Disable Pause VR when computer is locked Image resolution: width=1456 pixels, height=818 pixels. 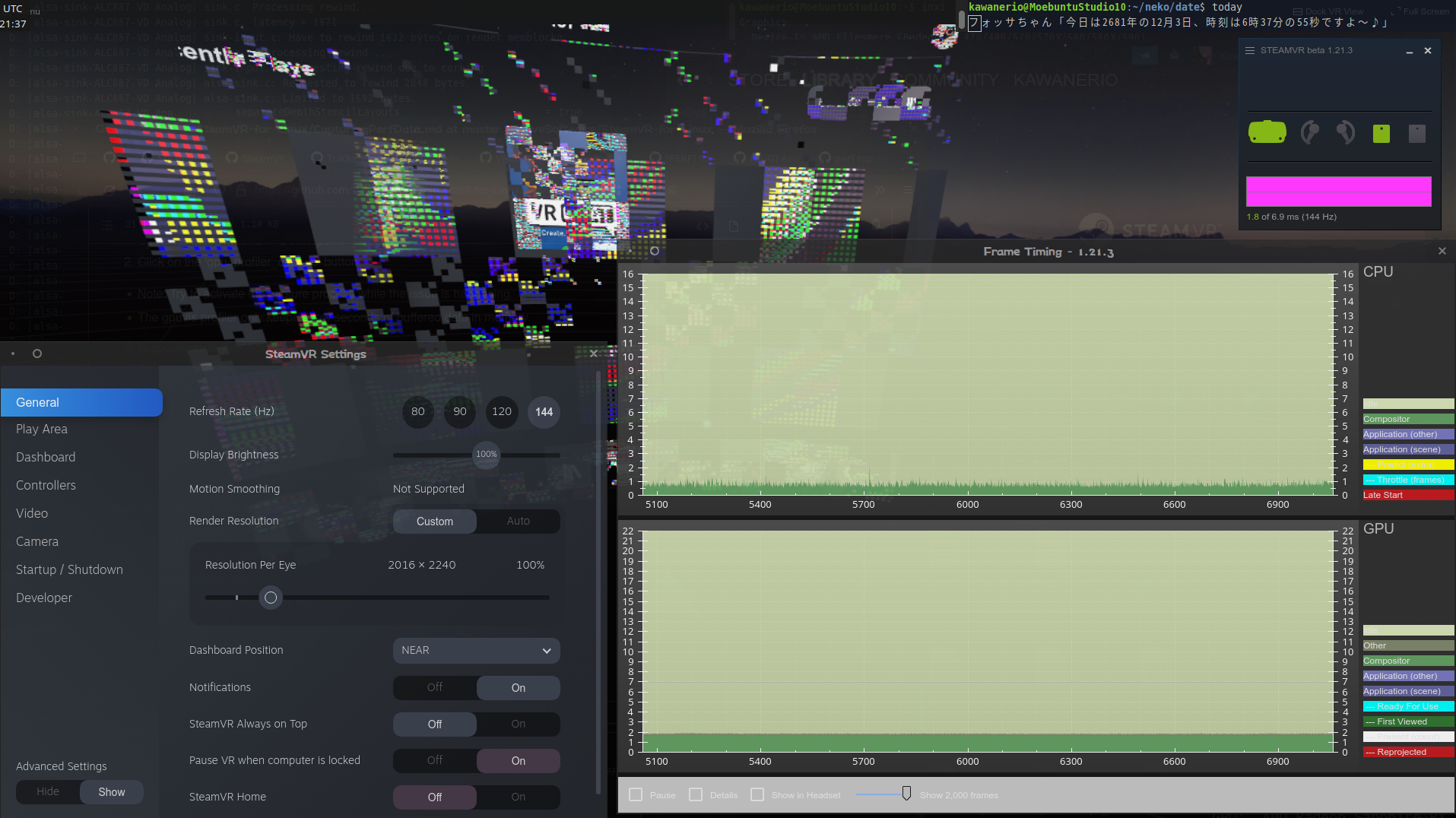(435, 761)
